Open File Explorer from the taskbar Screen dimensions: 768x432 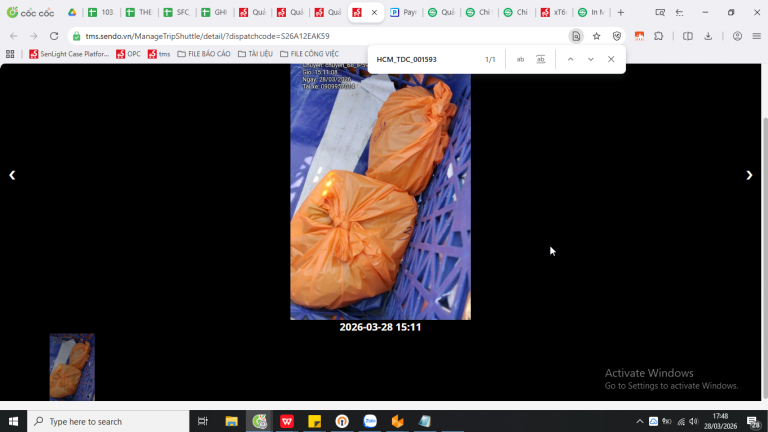pos(231,421)
